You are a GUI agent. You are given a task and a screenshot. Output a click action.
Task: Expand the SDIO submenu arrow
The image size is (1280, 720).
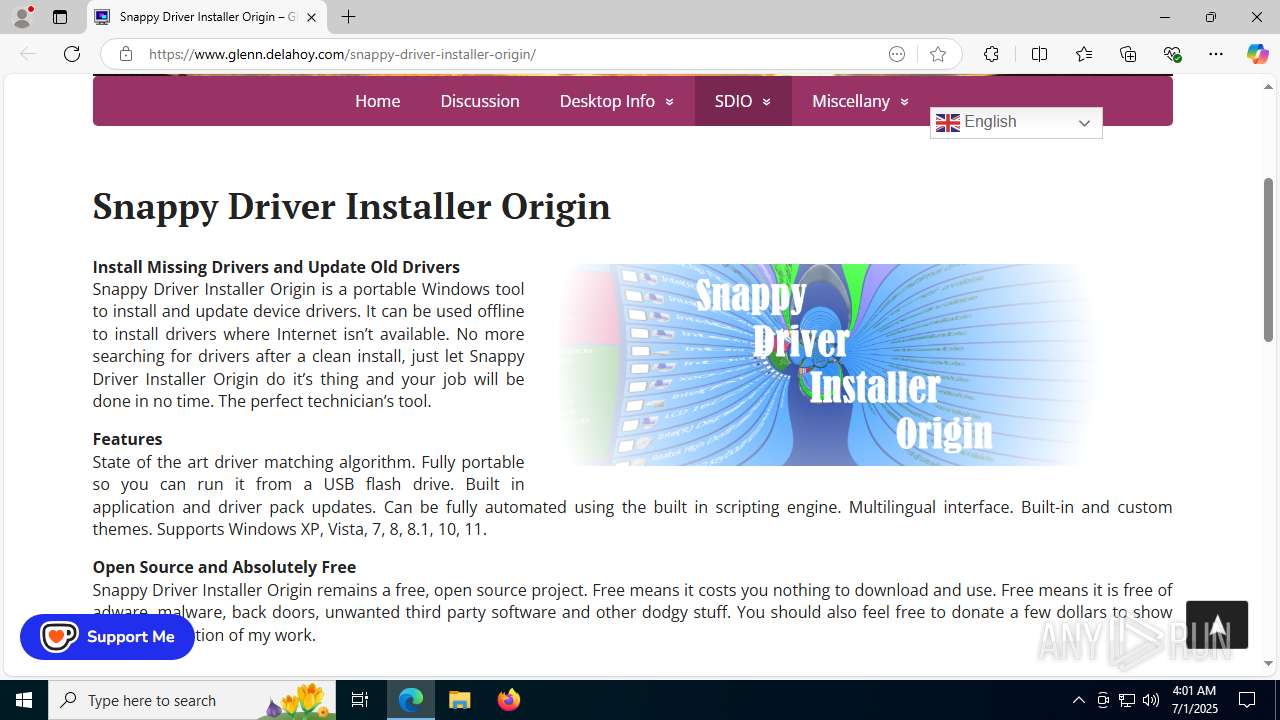766,102
